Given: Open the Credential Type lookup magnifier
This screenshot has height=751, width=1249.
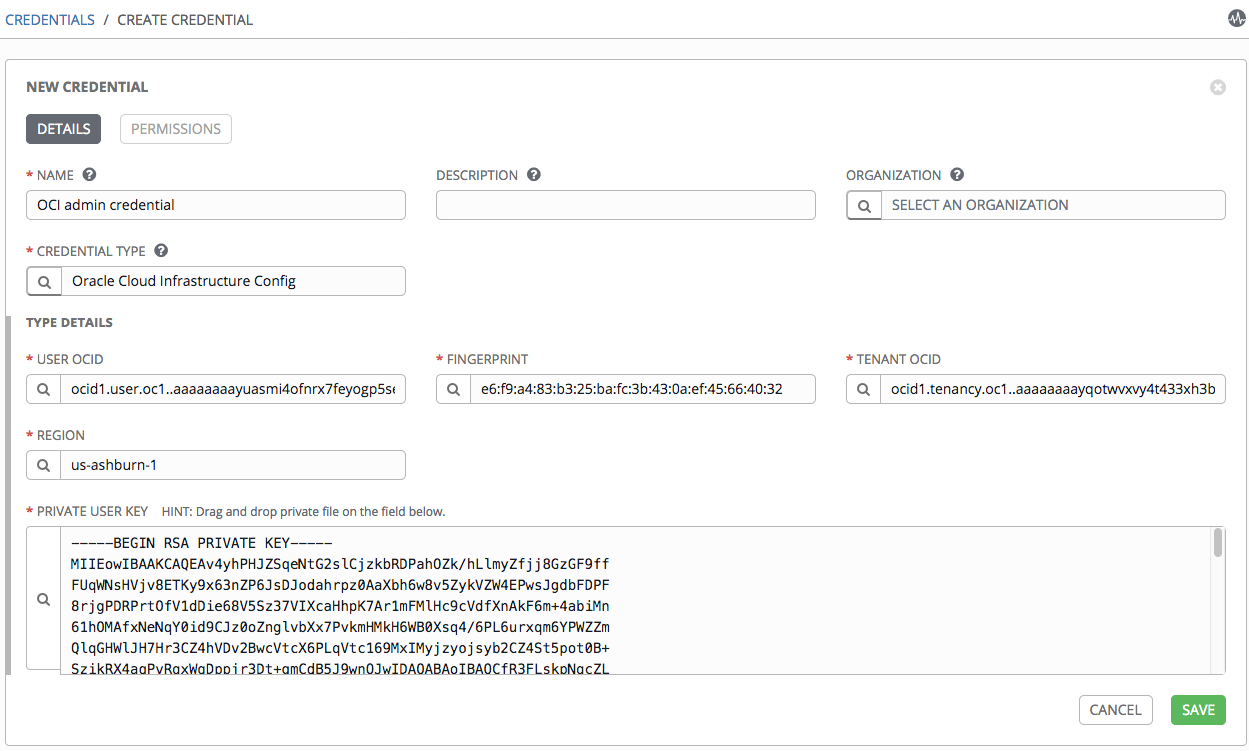Looking at the screenshot, I should (43, 281).
